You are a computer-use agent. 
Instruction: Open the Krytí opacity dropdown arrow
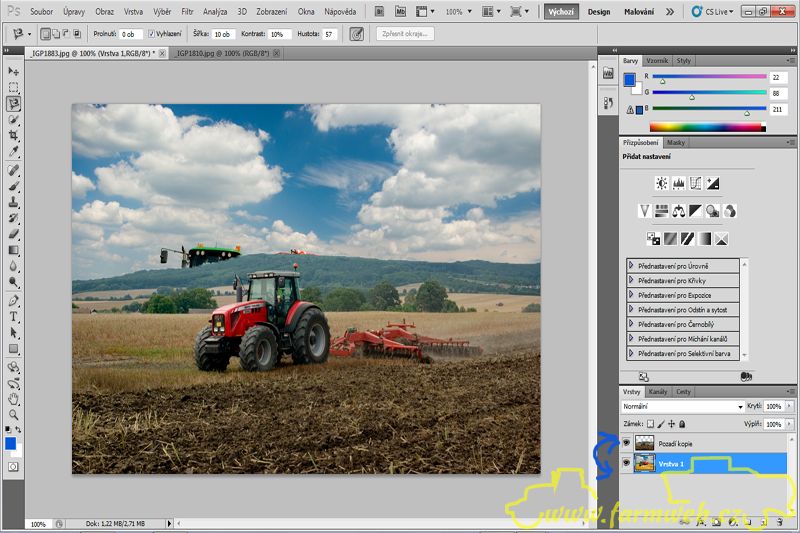click(790, 407)
